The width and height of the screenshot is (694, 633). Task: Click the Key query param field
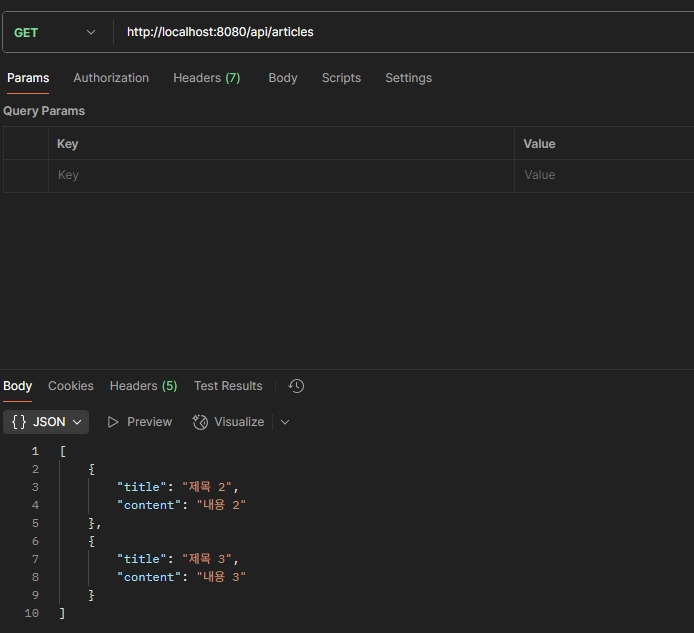[x=281, y=175]
